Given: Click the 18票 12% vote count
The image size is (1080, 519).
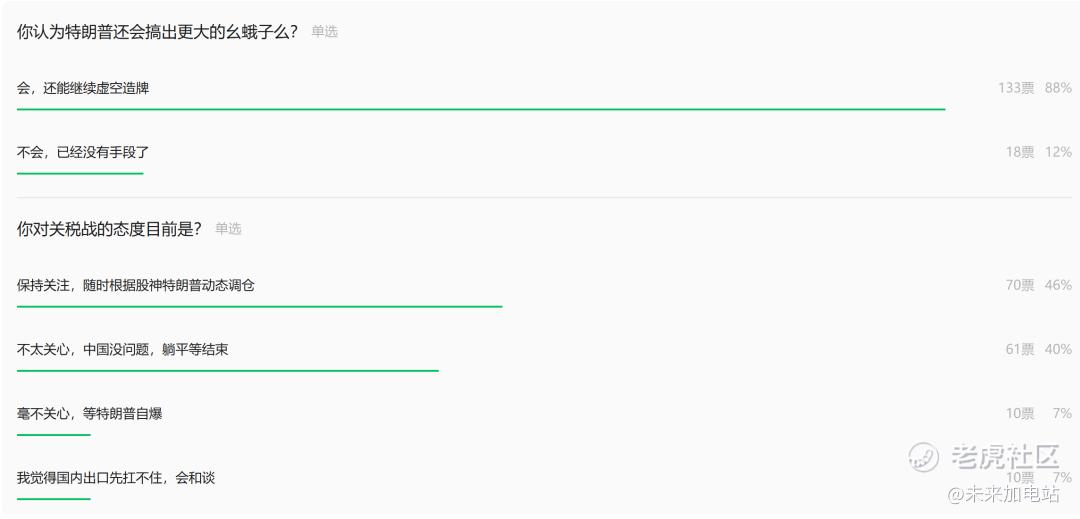Looking at the screenshot, I should pyautogui.click(x=1039, y=152).
